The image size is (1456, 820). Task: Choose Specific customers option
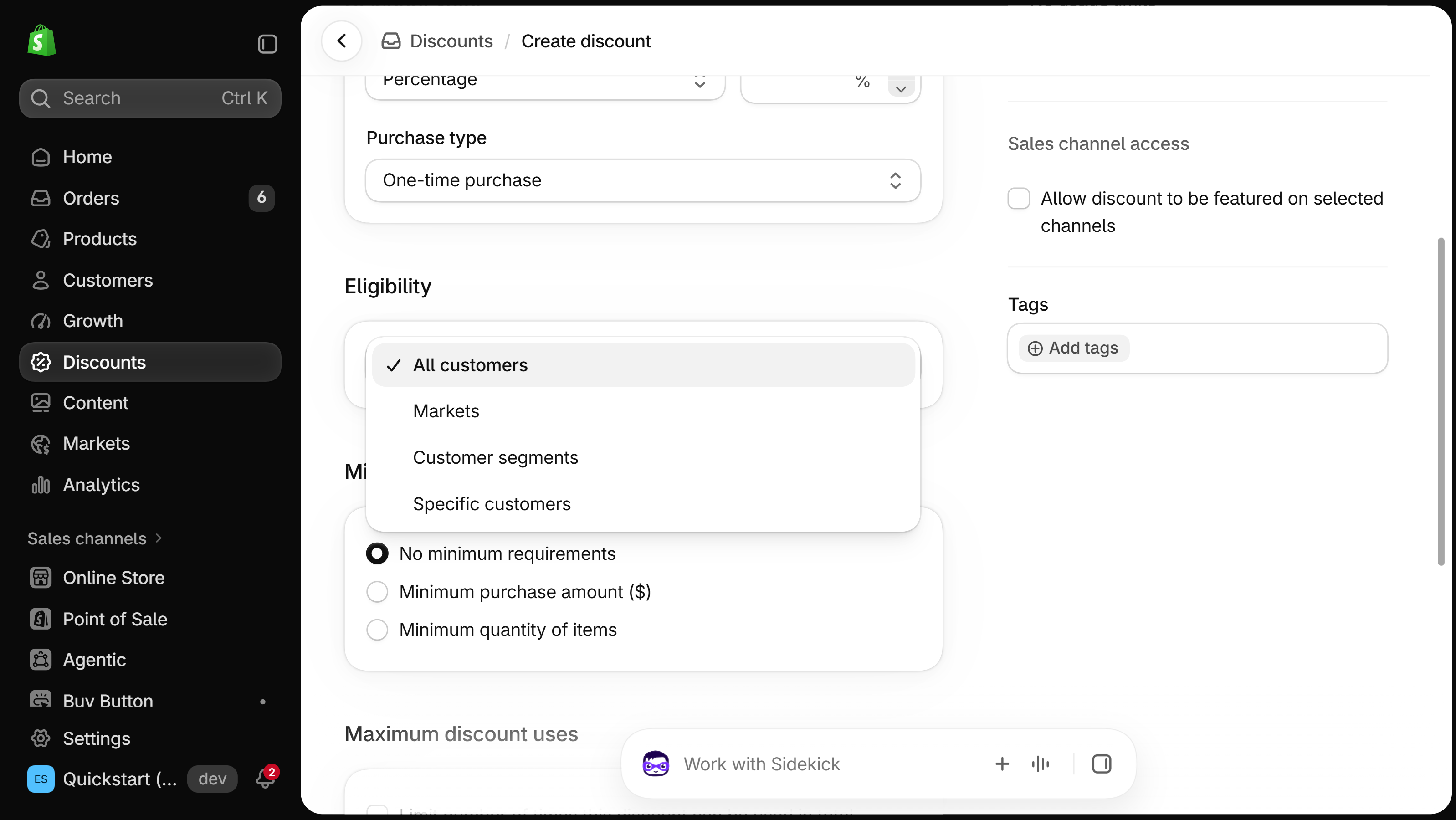tap(643, 503)
